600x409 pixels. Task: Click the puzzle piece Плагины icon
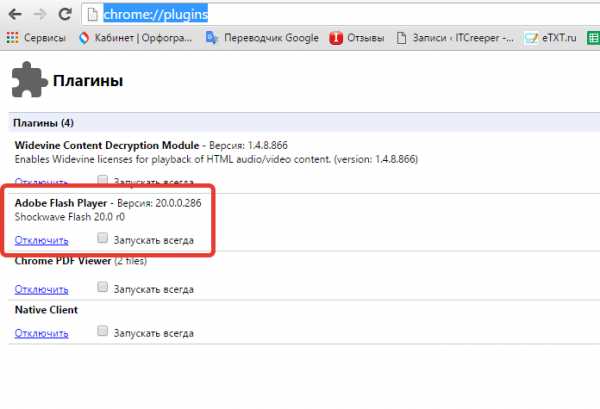29,80
